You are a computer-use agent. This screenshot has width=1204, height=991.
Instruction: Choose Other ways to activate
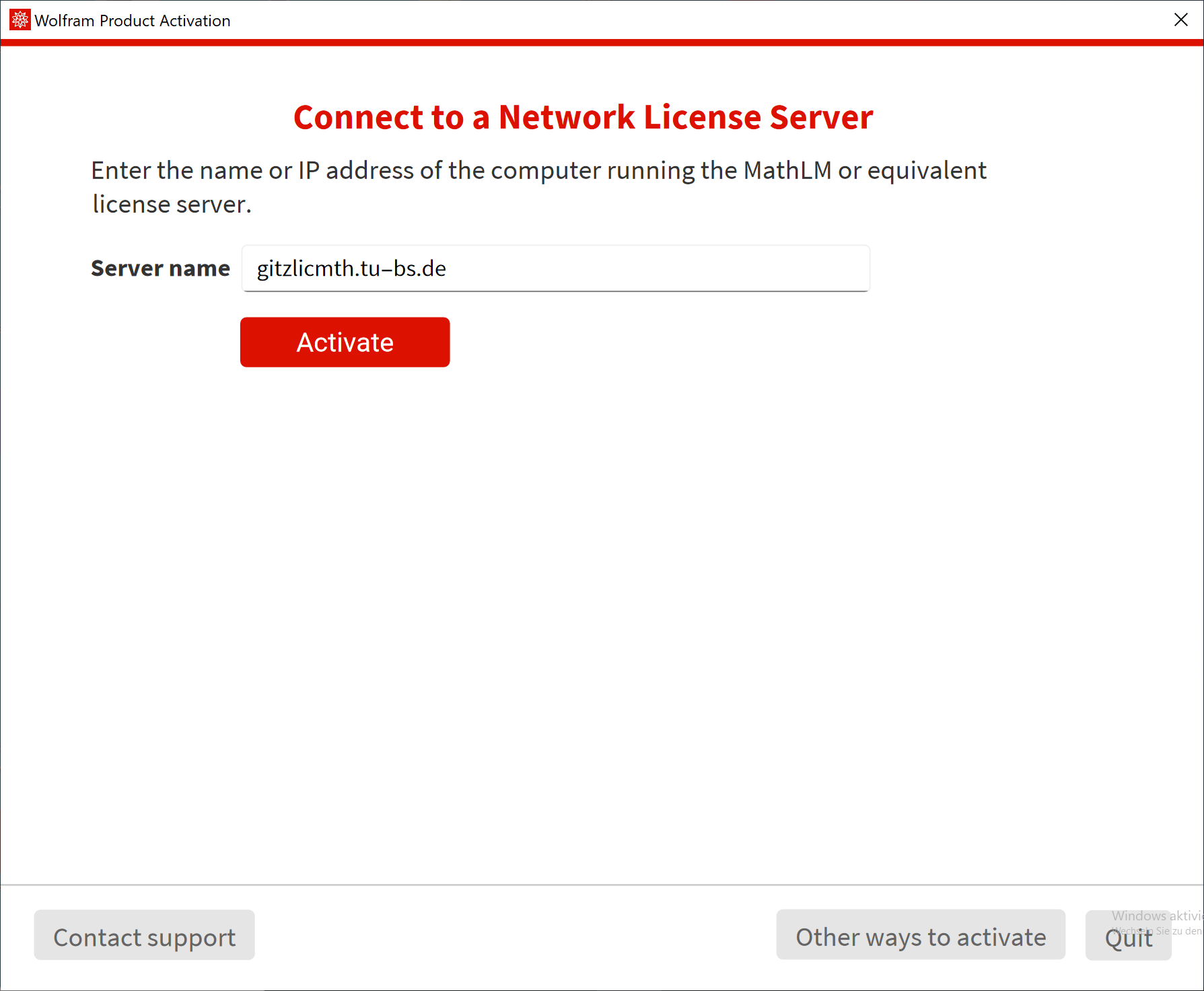pyautogui.click(x=921, y=935)
